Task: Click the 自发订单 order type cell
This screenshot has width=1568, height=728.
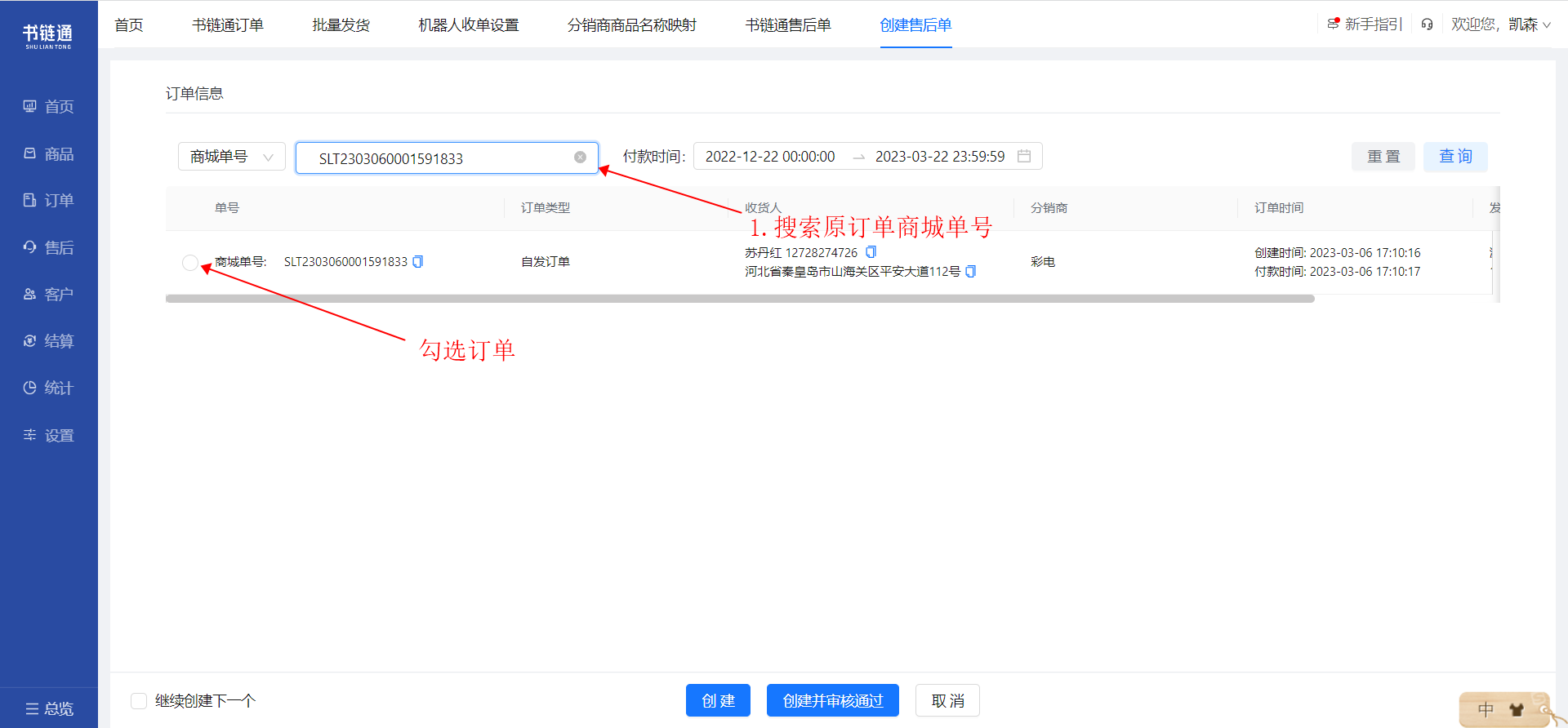Action: point(546,262)
